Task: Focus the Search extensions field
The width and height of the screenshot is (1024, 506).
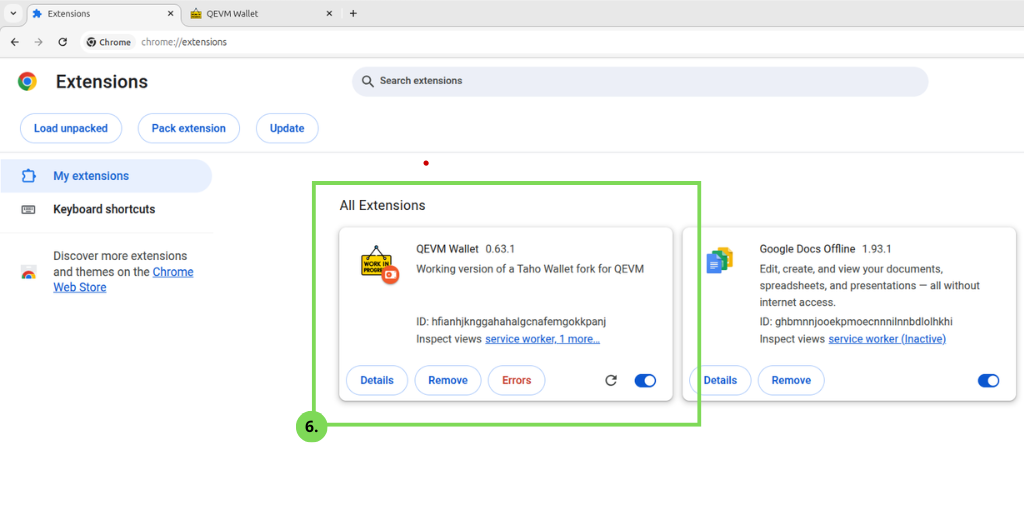Action: tap(640, 81)
